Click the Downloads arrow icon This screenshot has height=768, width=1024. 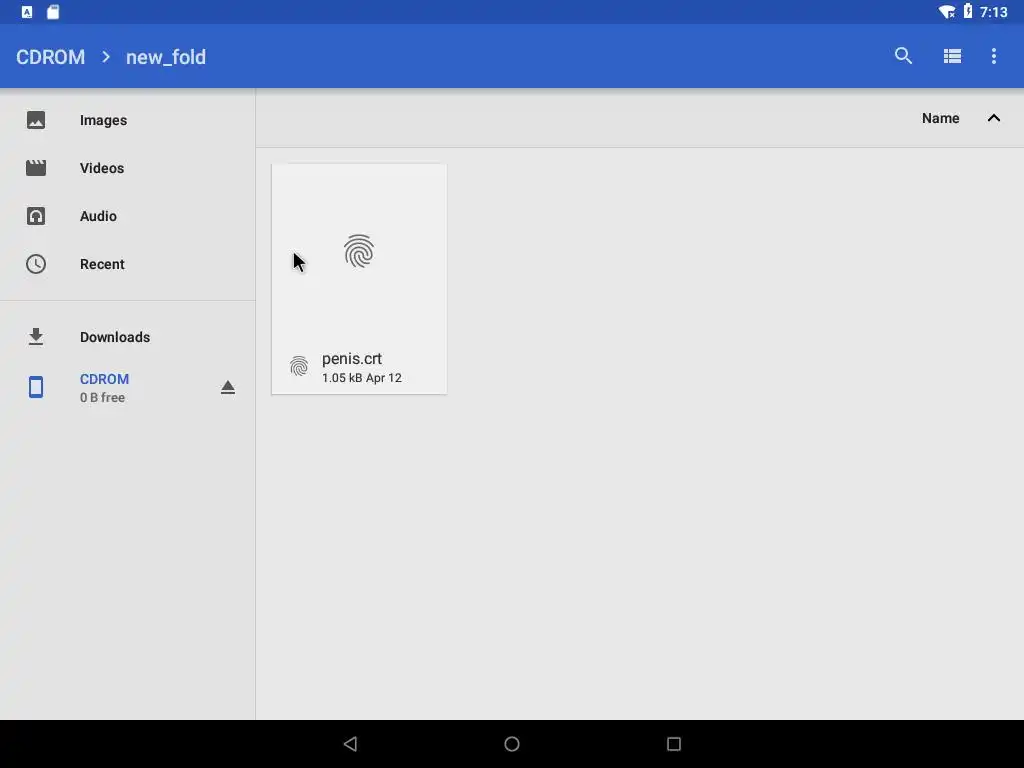pos(36,337)
